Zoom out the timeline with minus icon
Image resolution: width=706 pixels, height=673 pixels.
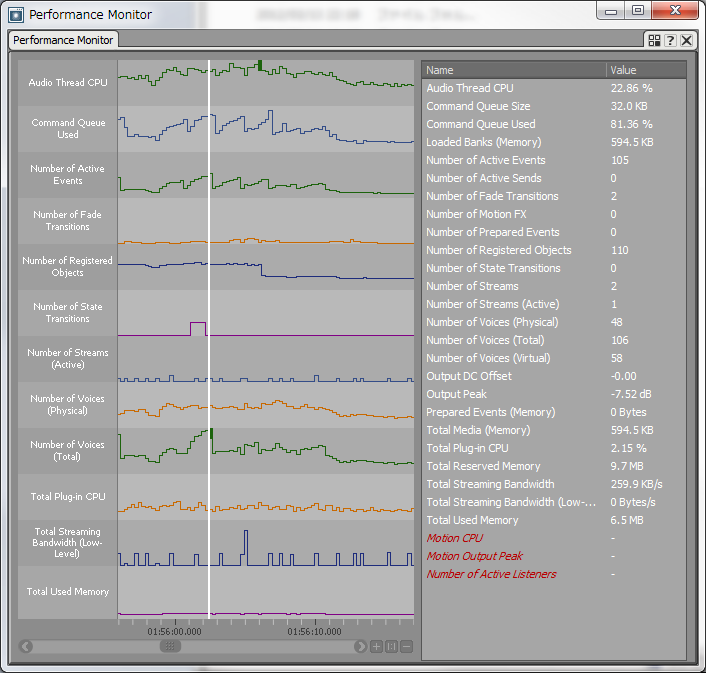[x=406, y=647]
